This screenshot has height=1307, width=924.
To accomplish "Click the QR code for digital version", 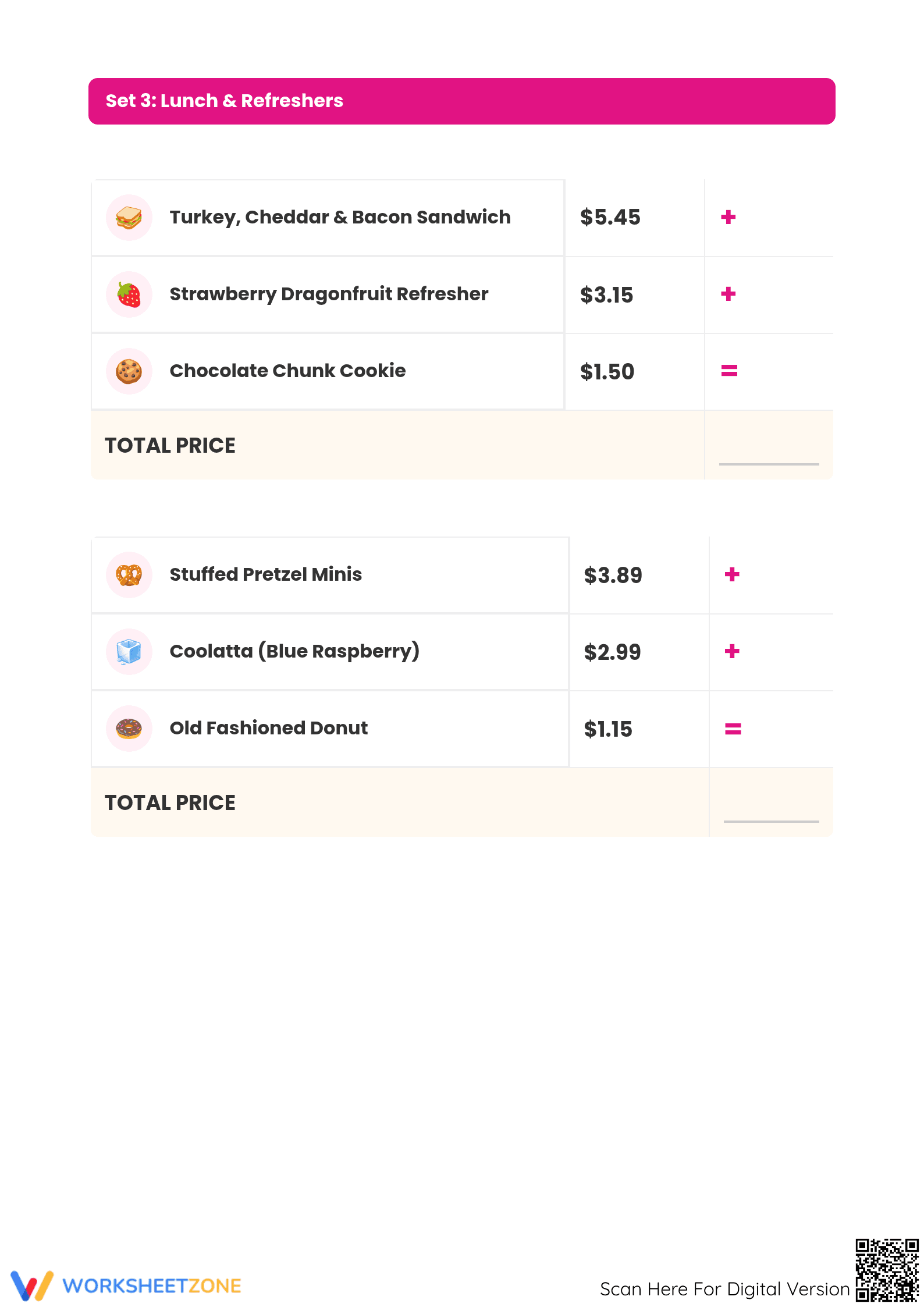I will (x=887, y=1270).
